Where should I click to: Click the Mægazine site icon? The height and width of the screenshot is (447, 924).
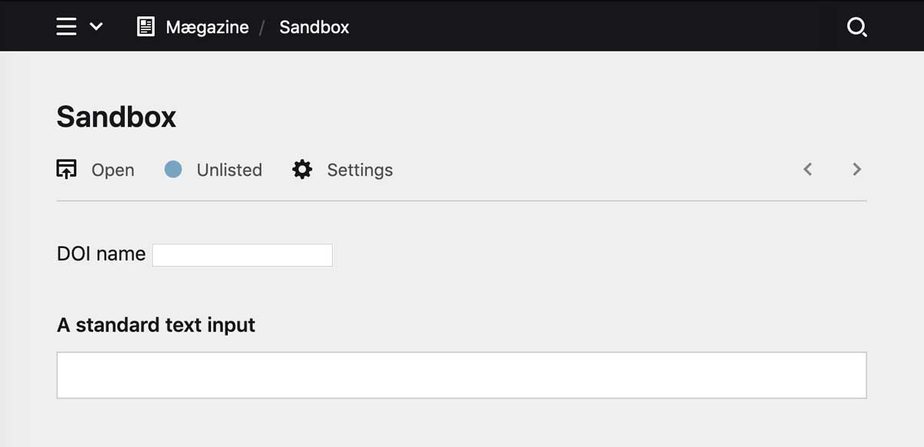coord(146,27)
